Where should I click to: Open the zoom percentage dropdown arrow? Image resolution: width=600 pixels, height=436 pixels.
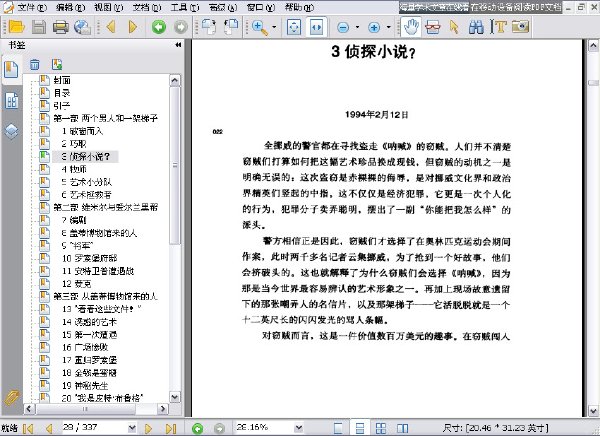[x=299, y=428]
